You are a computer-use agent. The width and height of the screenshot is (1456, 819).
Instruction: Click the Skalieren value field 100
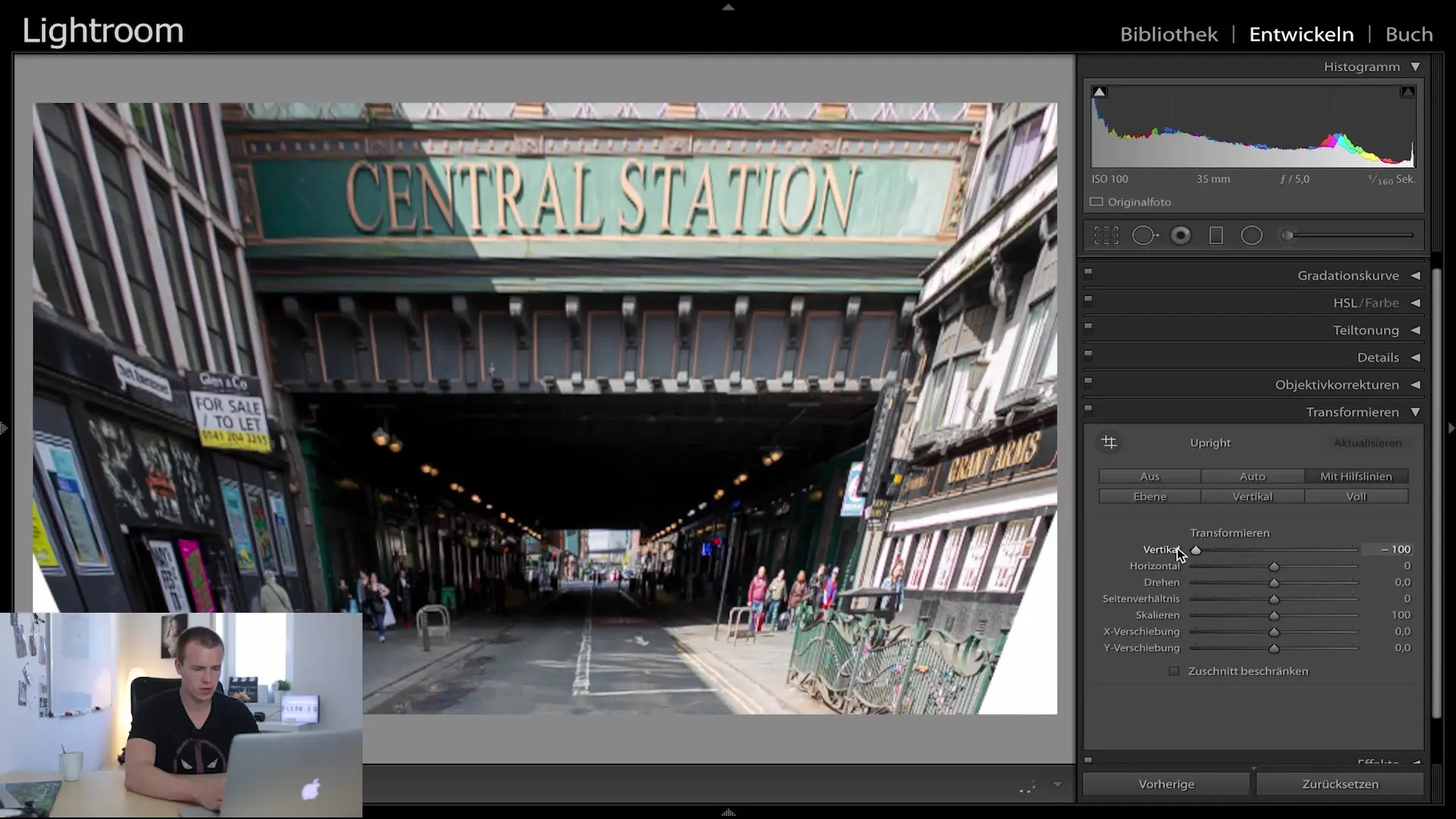click(x=1401, y=615)
